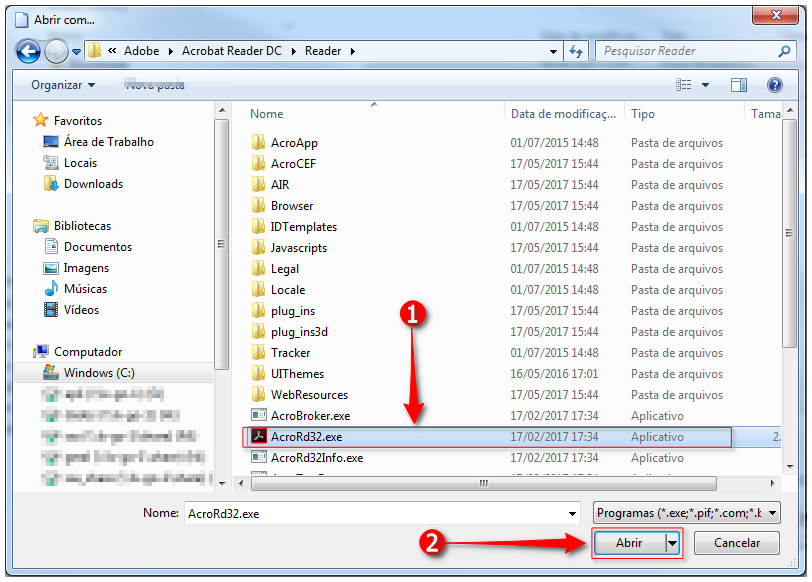
Task: Expand the Abrir button dropdown arrow
Action: tap(672, 543)
